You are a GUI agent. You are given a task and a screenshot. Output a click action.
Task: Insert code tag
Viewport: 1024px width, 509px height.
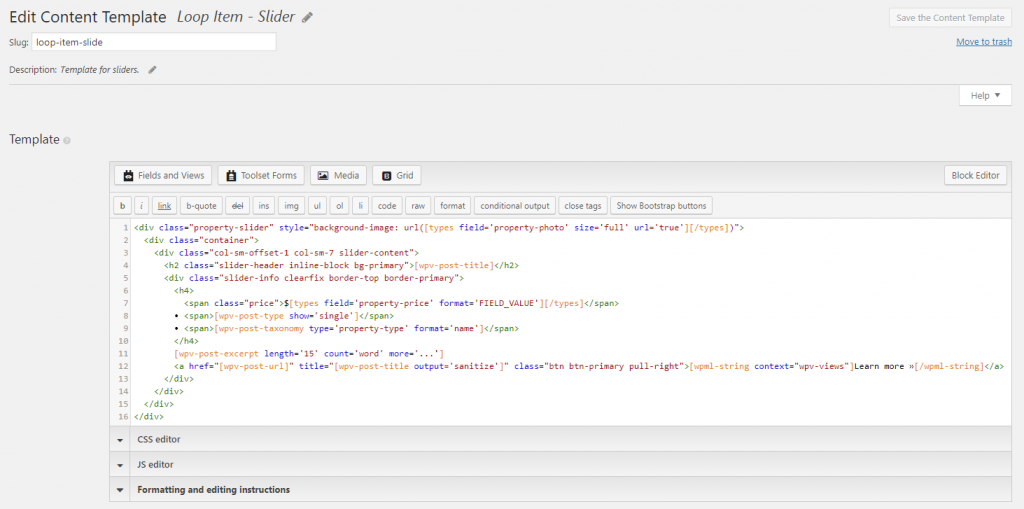(x=387, y=205)
